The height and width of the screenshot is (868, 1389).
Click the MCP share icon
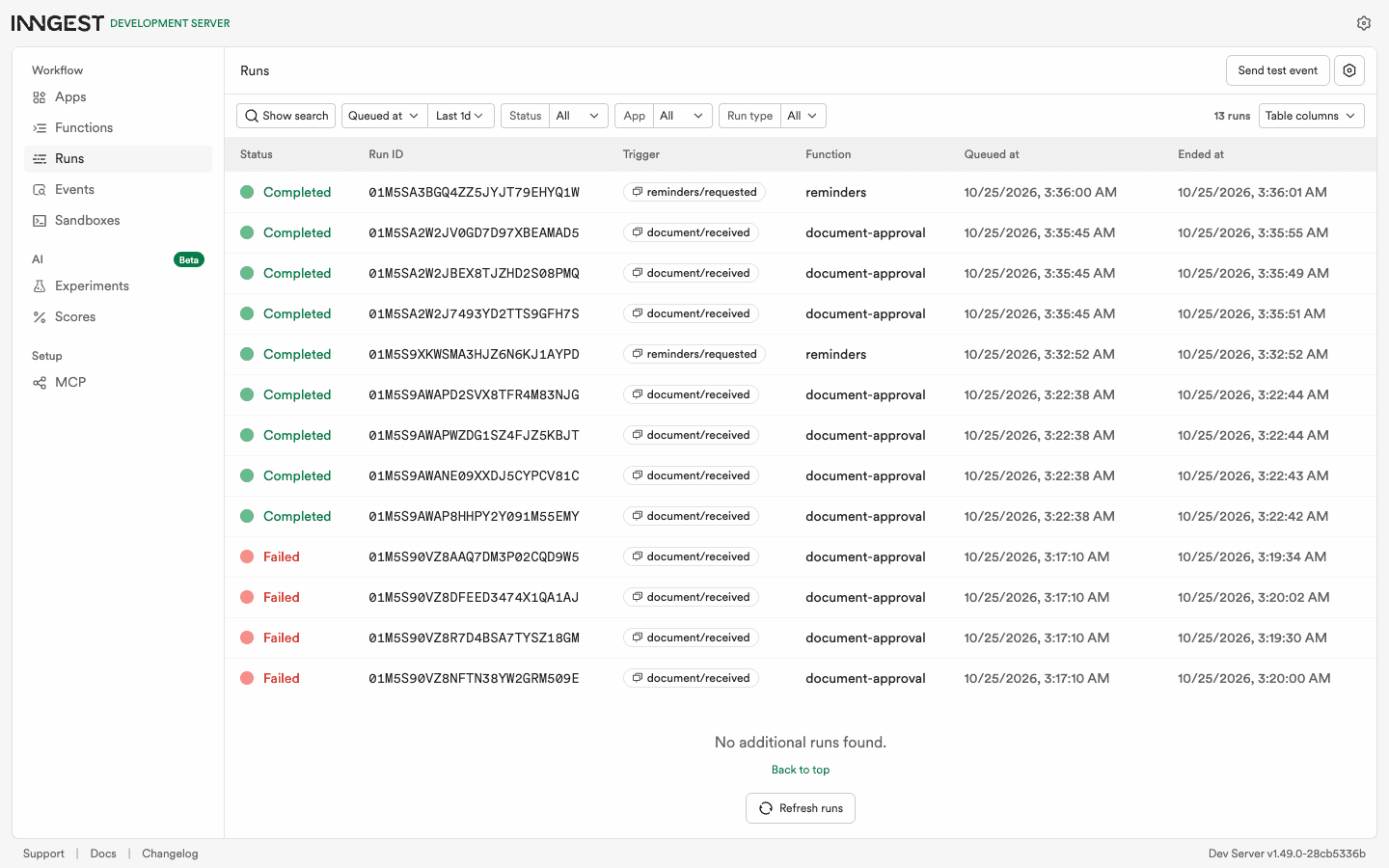(x=40, y=383)
